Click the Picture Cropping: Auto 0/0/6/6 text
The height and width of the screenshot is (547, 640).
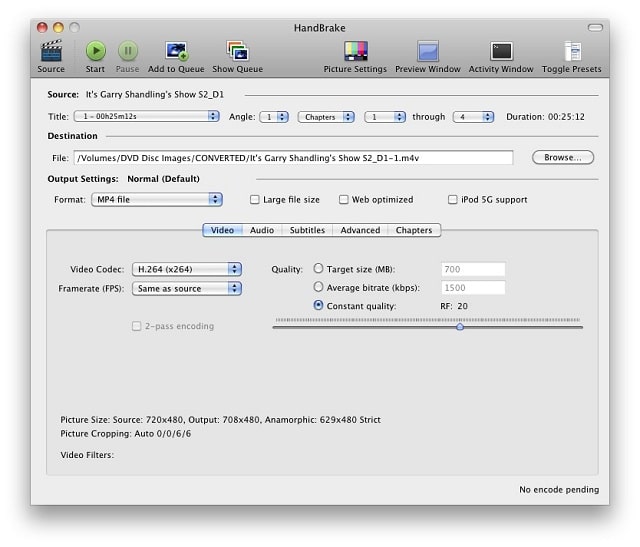126,434
